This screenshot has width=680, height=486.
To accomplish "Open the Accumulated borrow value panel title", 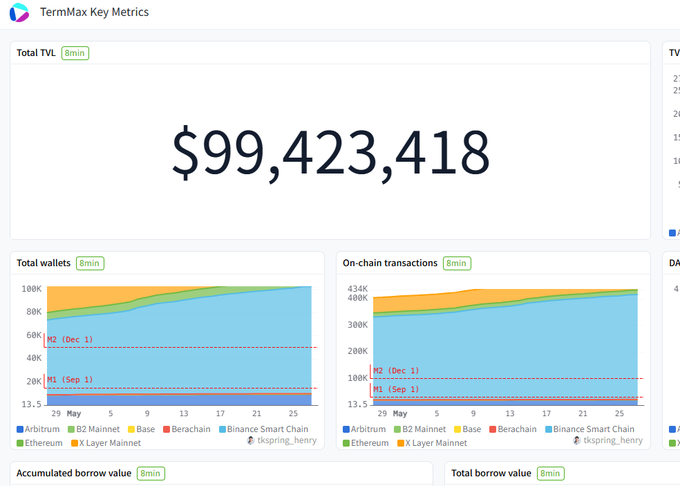I will [x=74, y=473].
